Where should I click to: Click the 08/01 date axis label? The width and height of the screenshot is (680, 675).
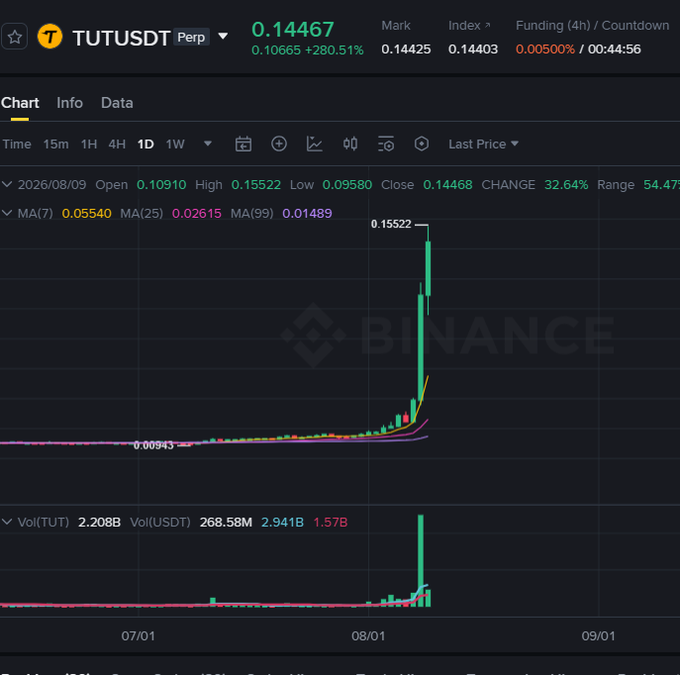[x=368, y=636]
